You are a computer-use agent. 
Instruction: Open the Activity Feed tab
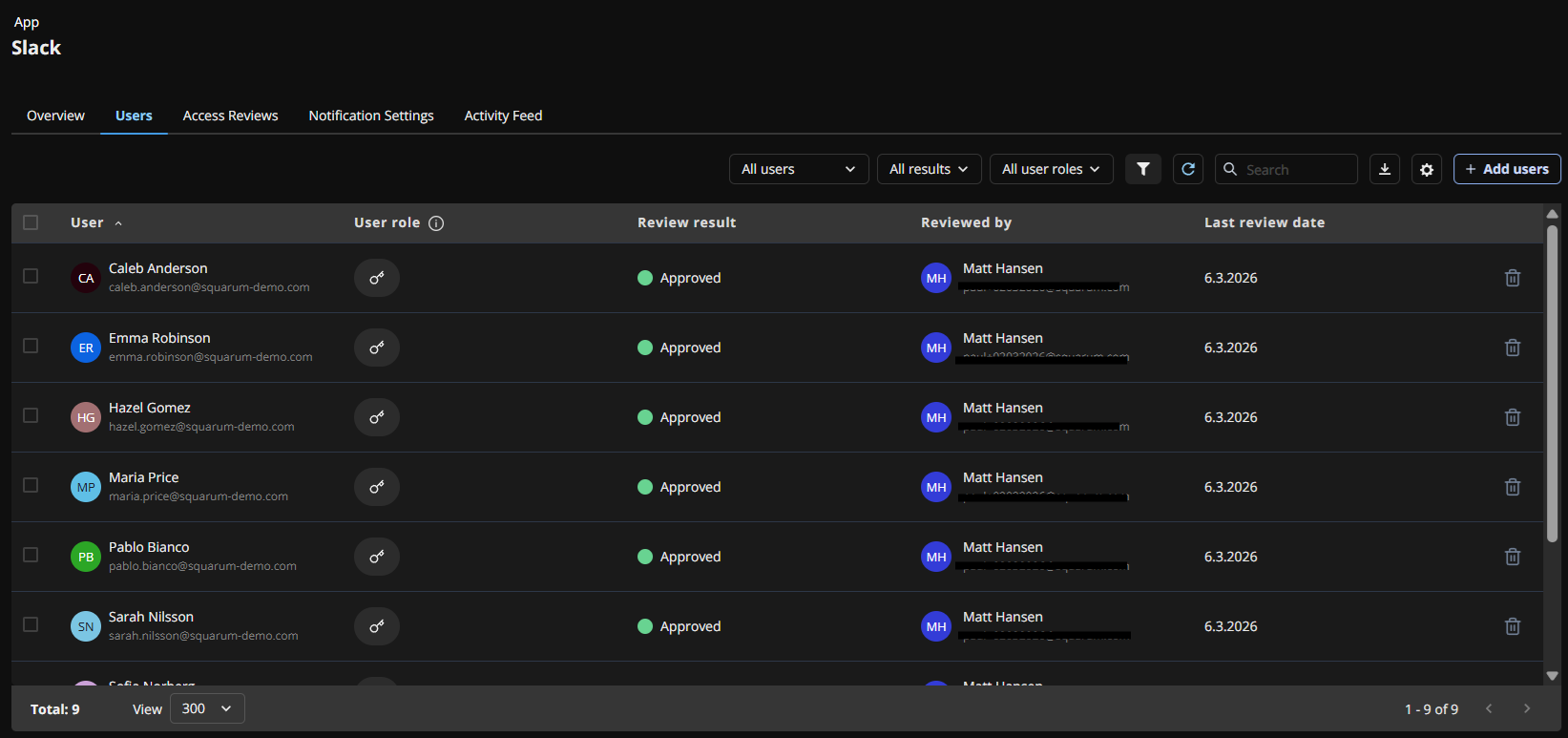(x=503, y=116)
